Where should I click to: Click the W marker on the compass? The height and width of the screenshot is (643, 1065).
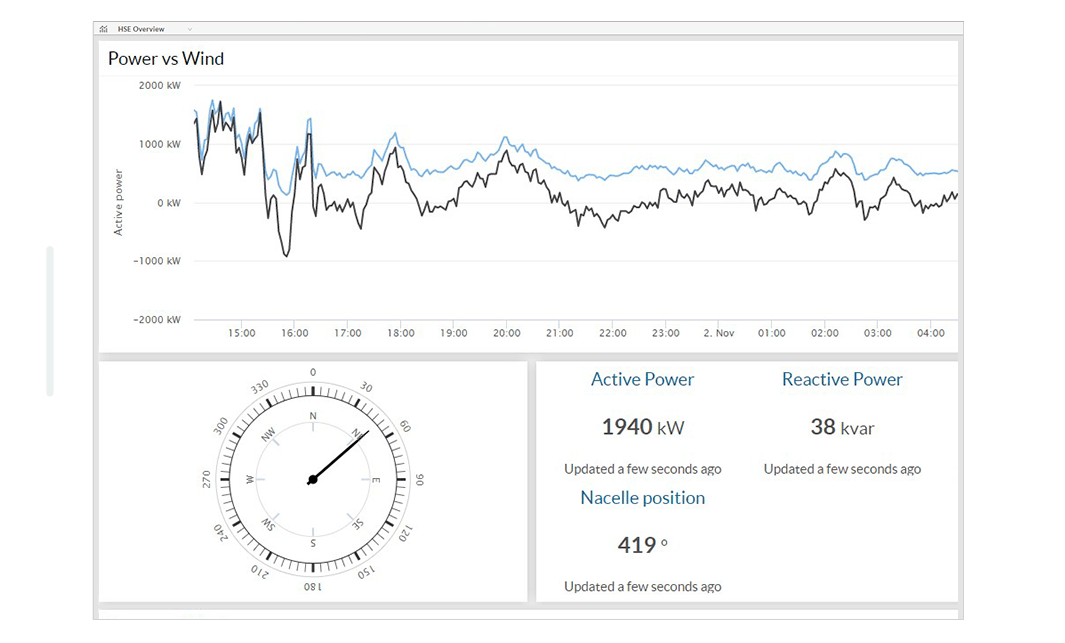(x=249, y=480)
